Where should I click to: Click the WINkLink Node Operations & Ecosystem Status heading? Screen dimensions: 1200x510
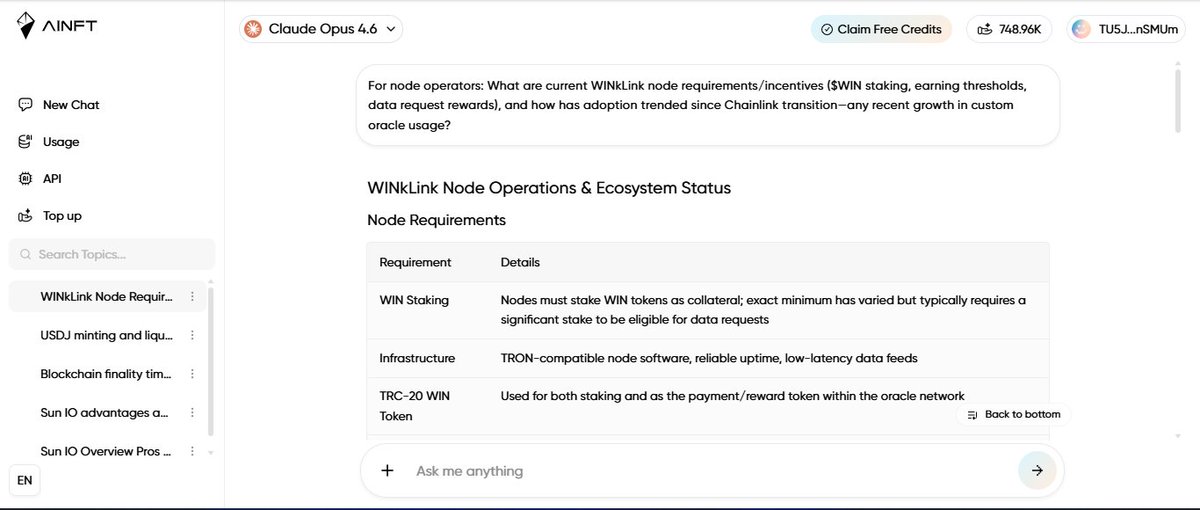[x=549, y=187]
